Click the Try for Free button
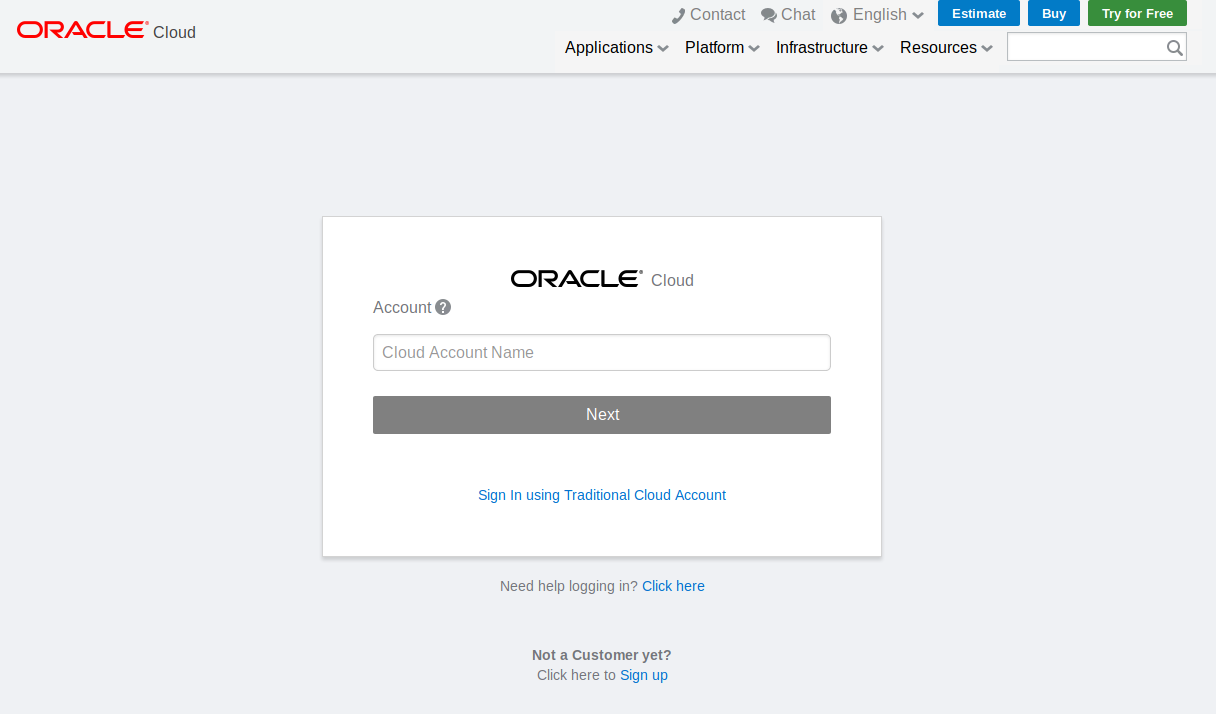This screenshot has height=714, width=1216. [1137, 13]
